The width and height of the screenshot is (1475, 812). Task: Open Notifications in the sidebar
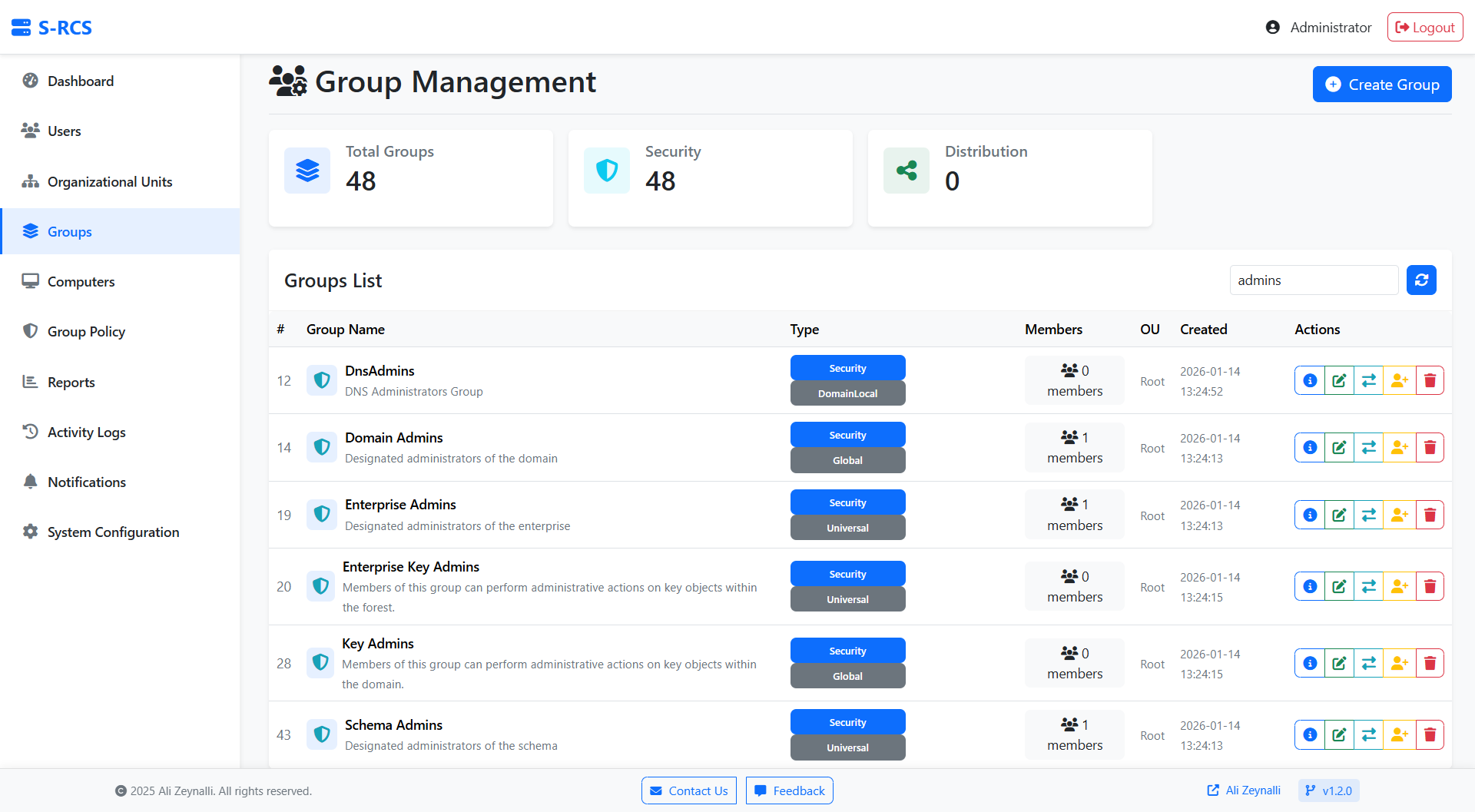point(86,482)
